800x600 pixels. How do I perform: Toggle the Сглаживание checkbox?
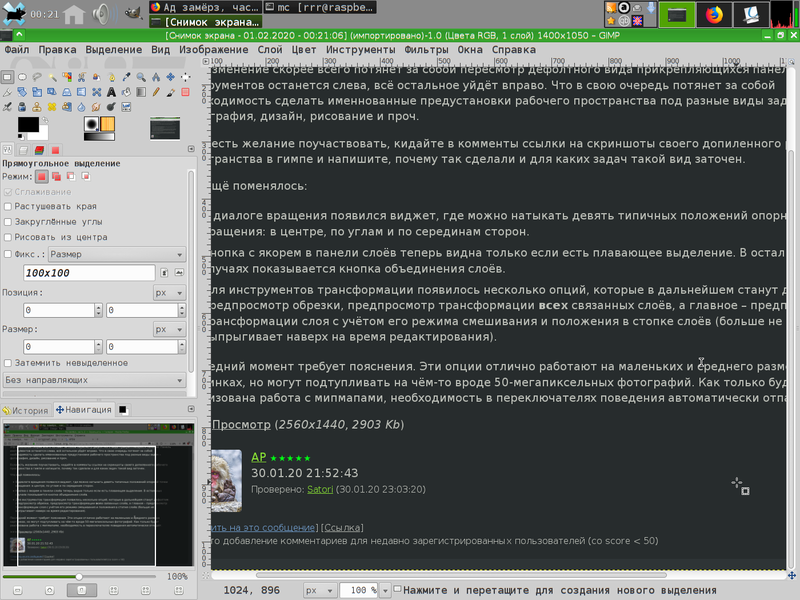click(x=8, y=192)
